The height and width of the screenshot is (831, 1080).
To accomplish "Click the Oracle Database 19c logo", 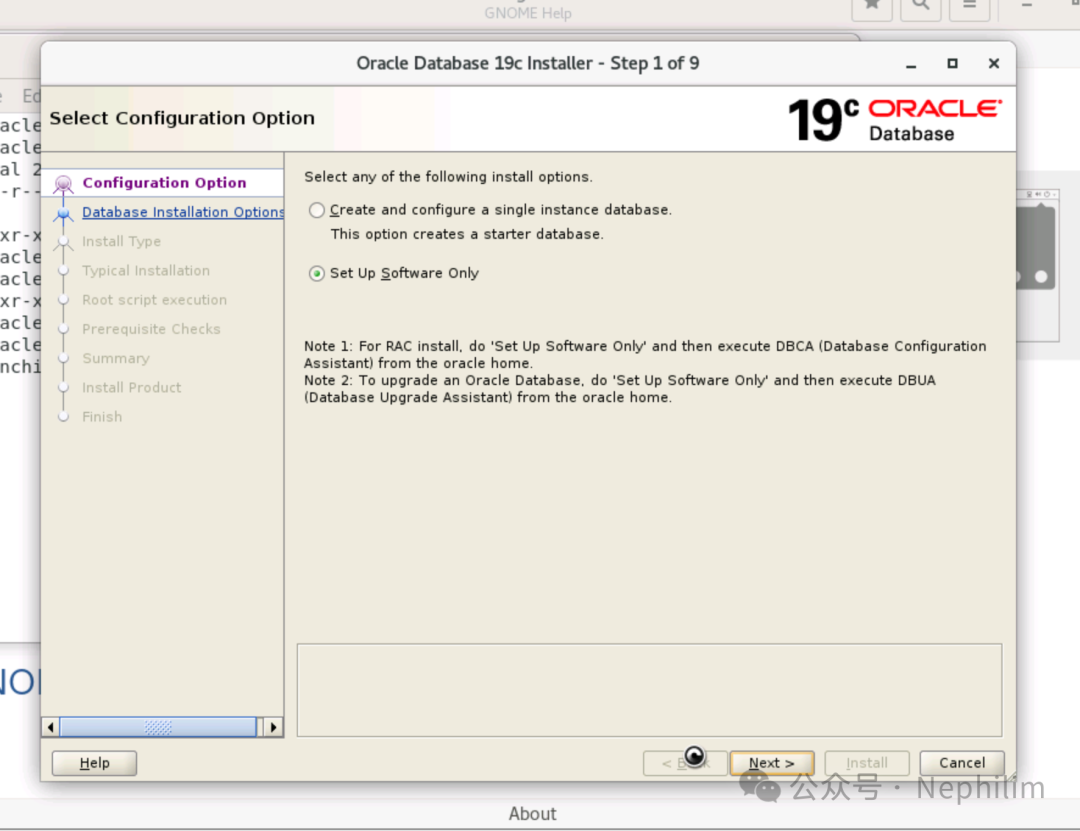I will point(895,120).
